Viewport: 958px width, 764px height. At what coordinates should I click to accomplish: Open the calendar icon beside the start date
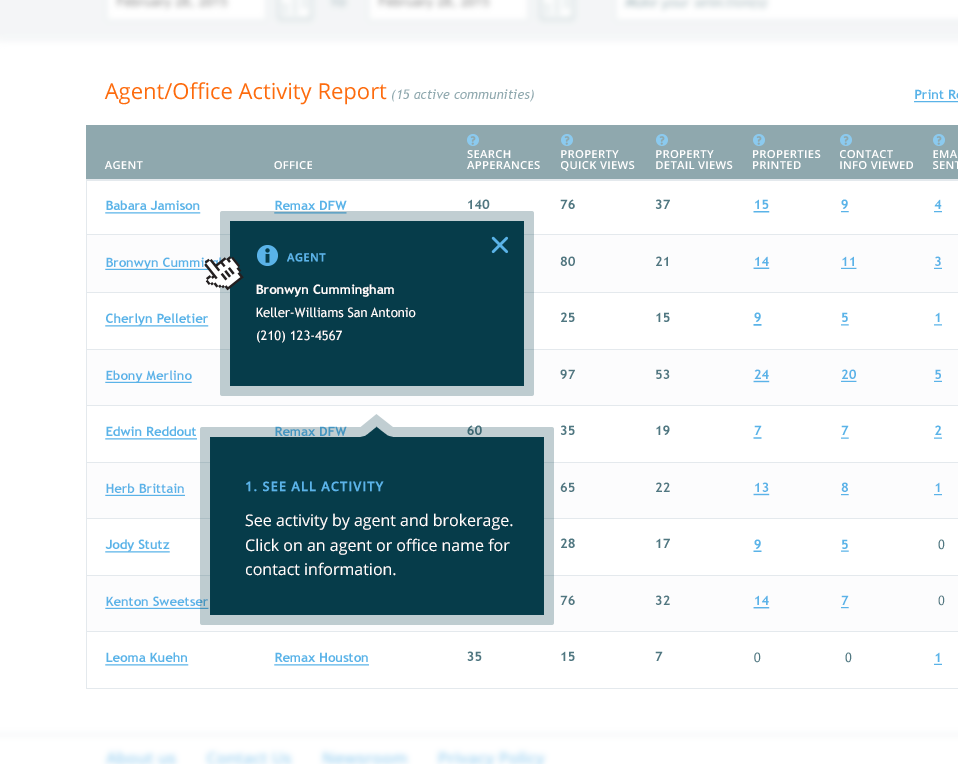tap(294, 8)
